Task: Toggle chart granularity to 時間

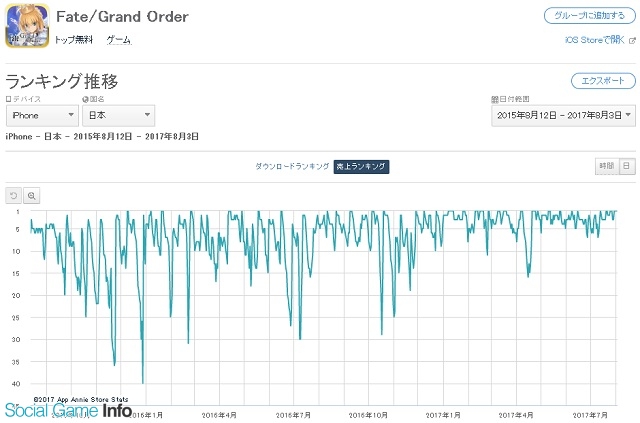Action: click(607, 166)
